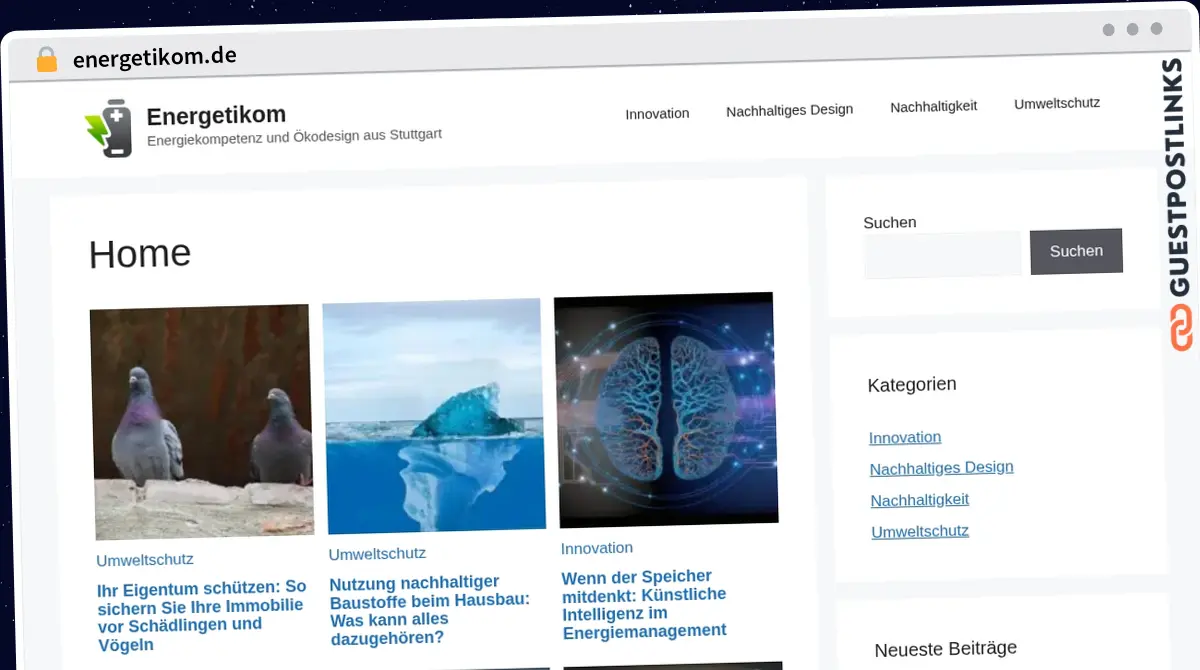This screenshot has height=670, width=1200.
Task: Open the Innovation menu in the header
Action: coord(657,113)
